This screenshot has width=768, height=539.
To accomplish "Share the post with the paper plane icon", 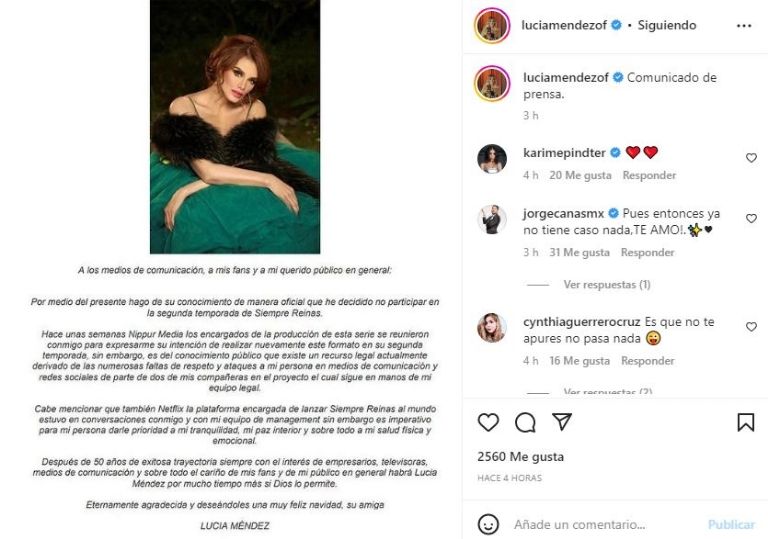I will [x=562, y=423].
